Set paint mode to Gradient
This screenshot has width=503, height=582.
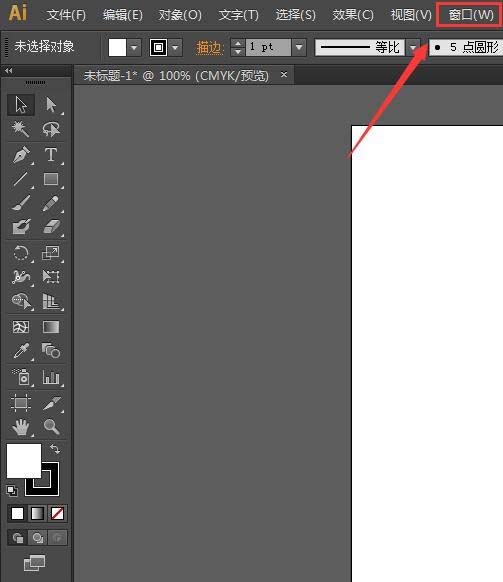(x=37, y=514)
